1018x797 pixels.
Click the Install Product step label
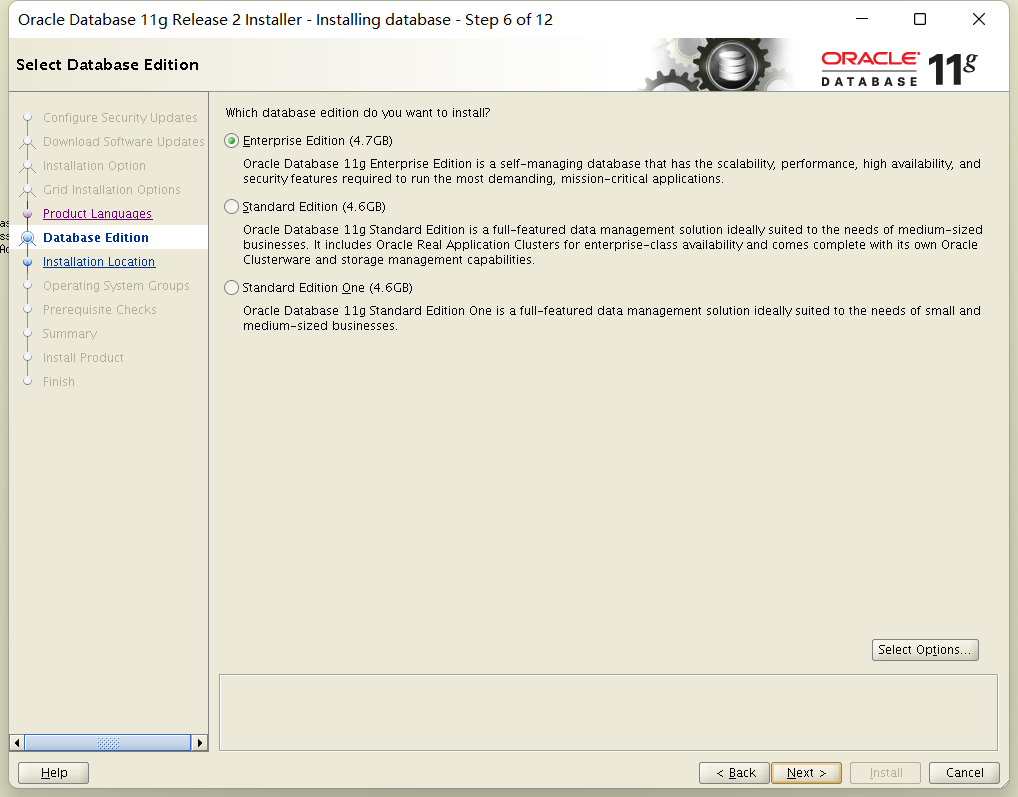click(x=83, y=358)
